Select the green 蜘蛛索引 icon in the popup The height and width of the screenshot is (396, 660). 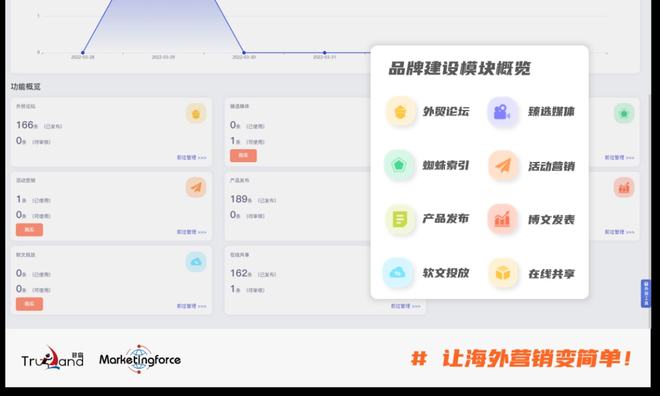point(399,165)
